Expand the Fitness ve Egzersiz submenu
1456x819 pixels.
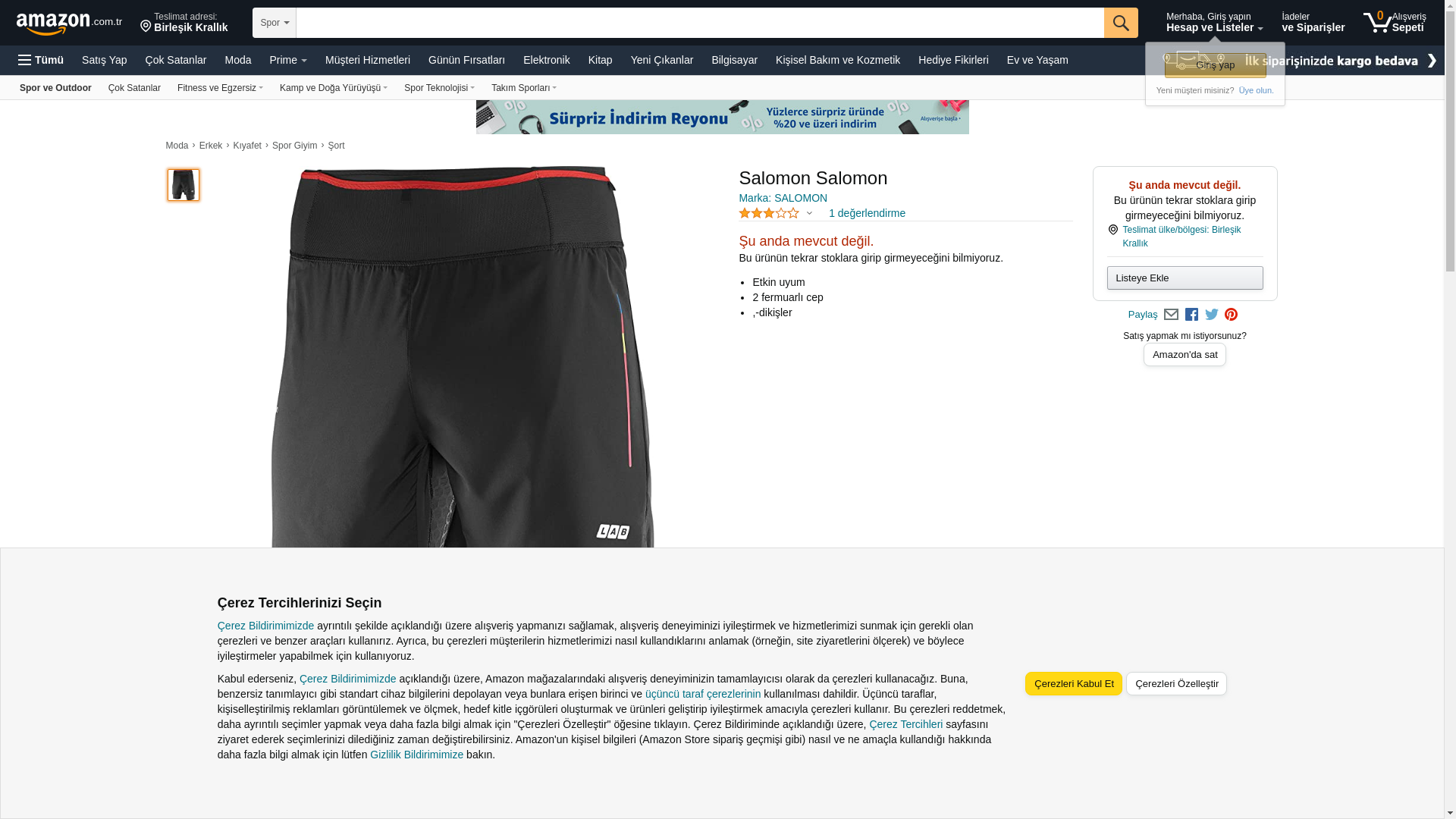220,88
